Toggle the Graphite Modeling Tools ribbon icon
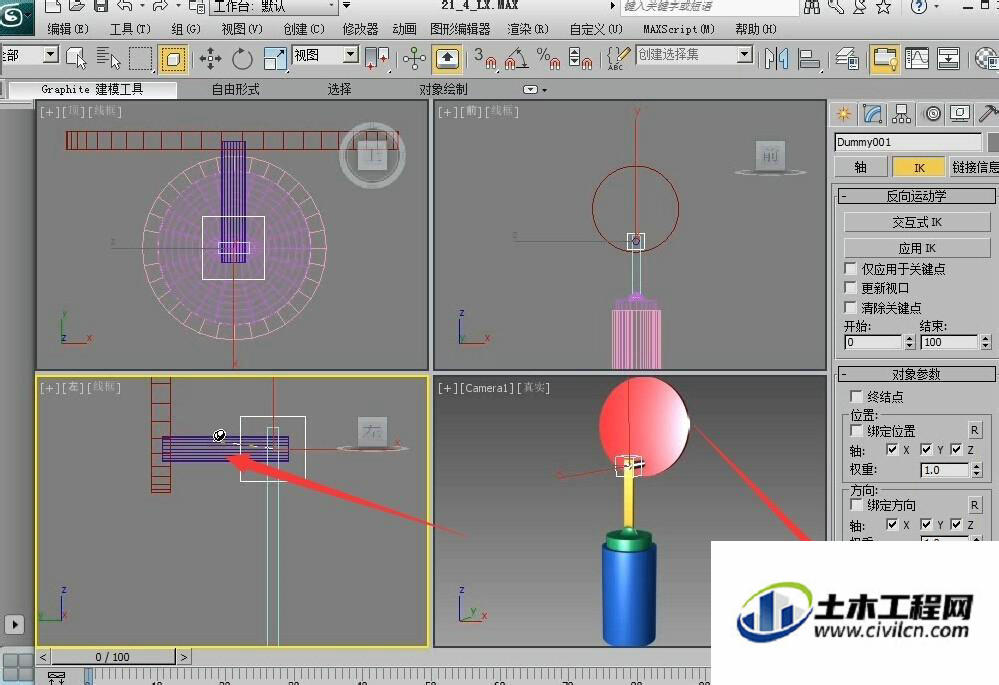The height and width of the screenshot is (685, 999). (885, 59)
